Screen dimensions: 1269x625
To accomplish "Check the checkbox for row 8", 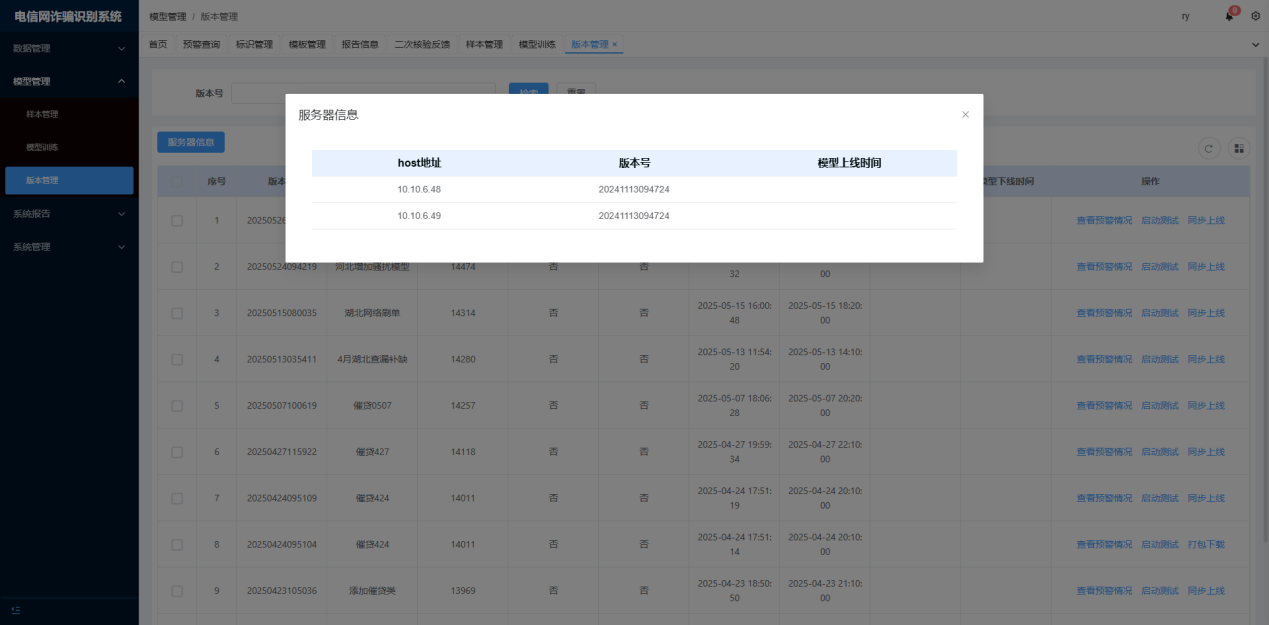I will [177, 545].
